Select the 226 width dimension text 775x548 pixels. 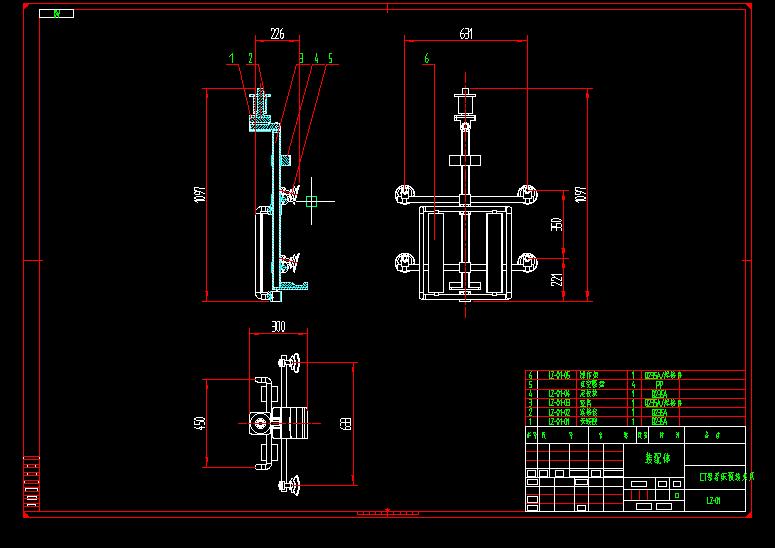click(277, 34)
